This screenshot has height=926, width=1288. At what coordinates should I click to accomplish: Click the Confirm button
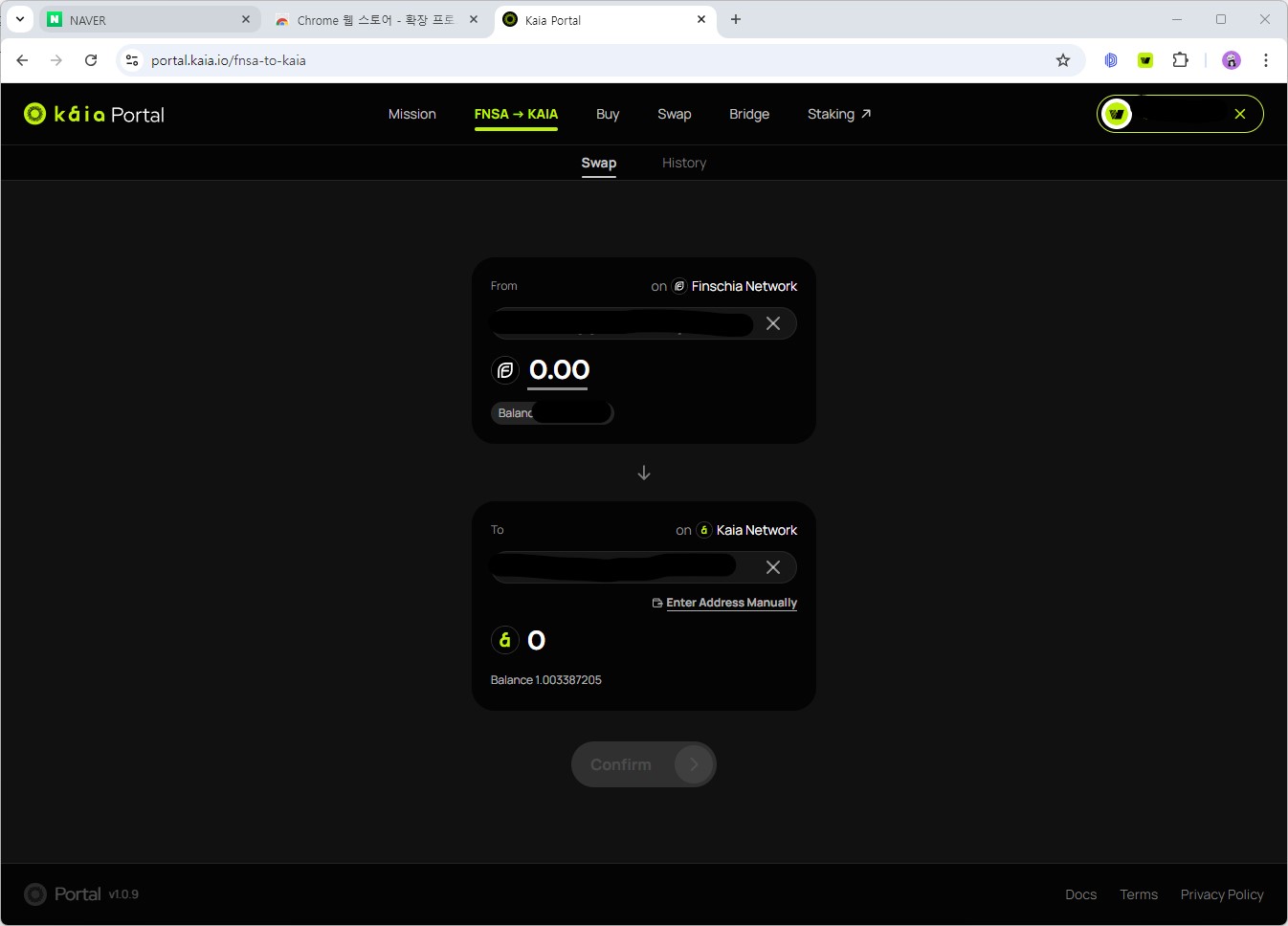(x=644, y=764)
